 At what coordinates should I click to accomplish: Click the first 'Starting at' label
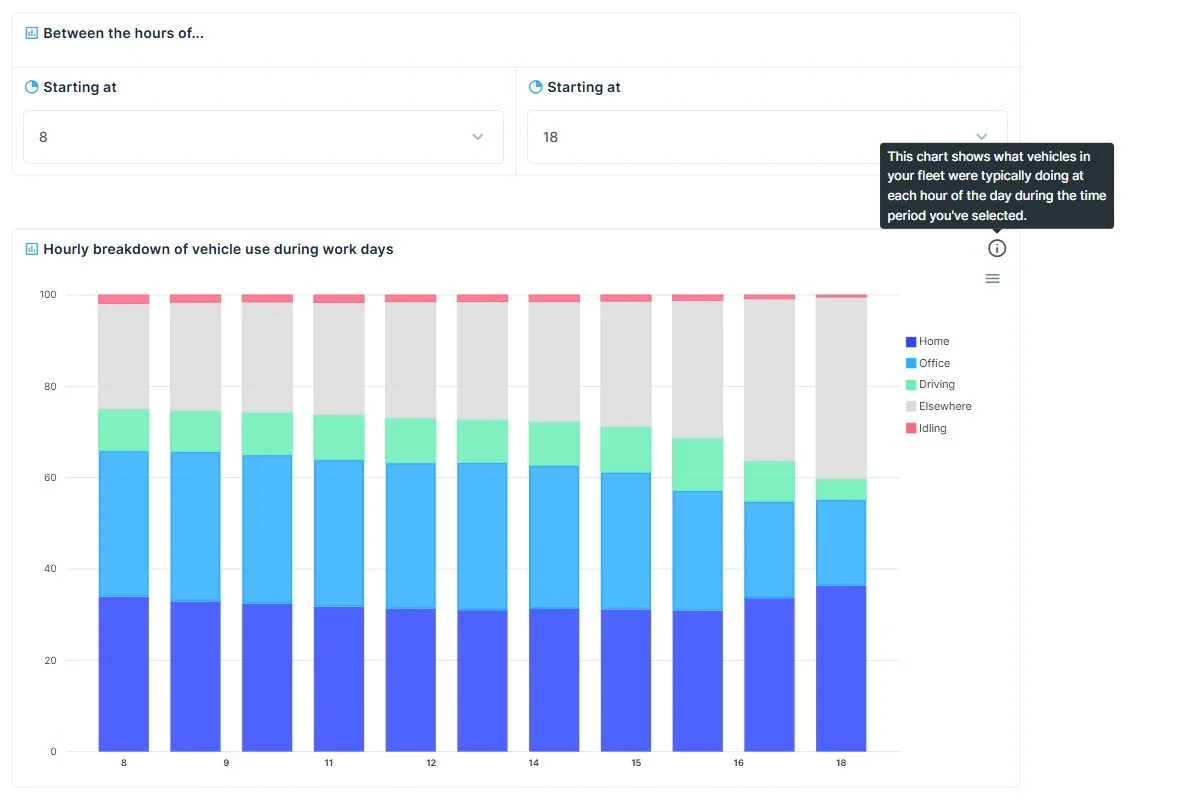80,87
